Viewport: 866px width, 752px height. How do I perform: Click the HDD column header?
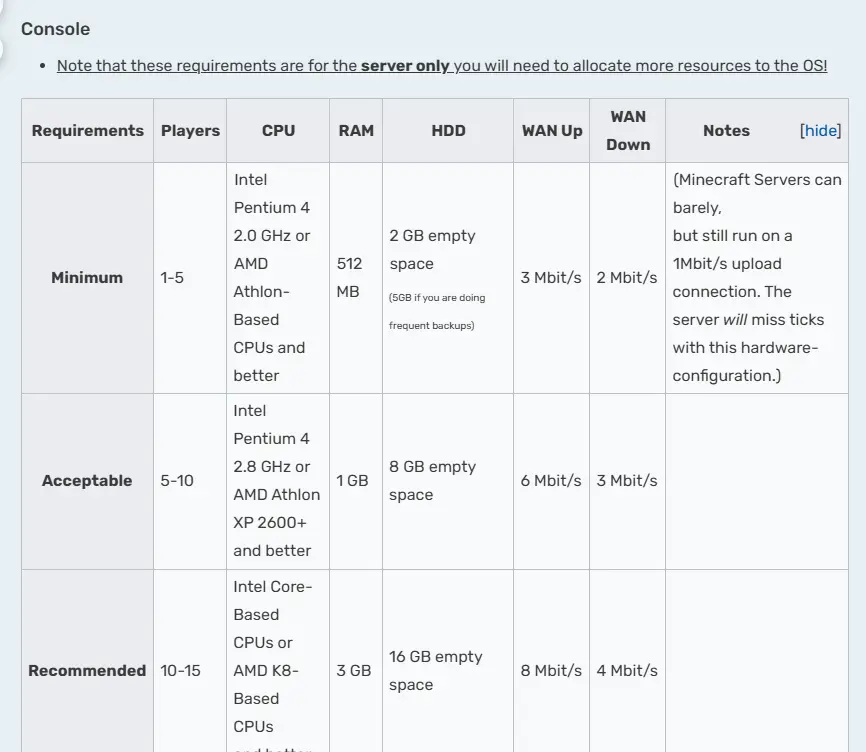[x=448, y=131]
